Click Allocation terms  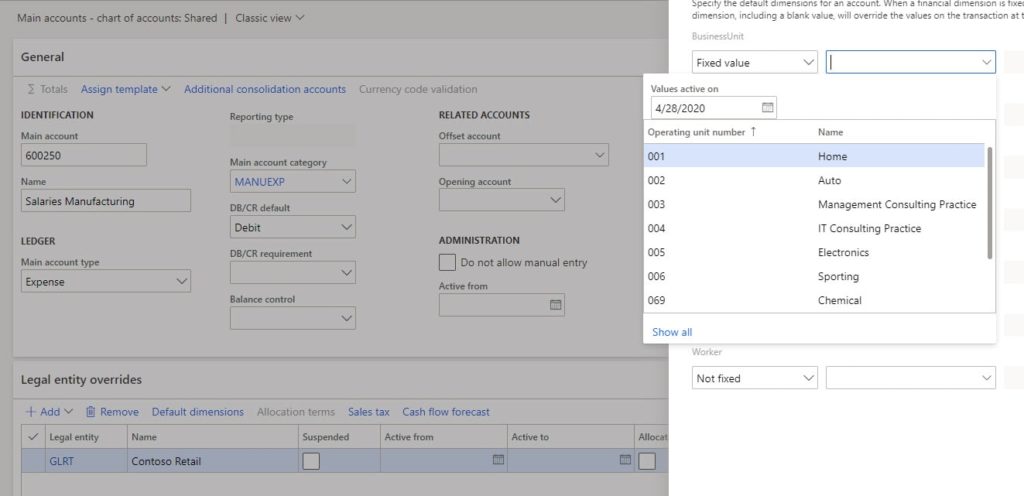(296, 412)
